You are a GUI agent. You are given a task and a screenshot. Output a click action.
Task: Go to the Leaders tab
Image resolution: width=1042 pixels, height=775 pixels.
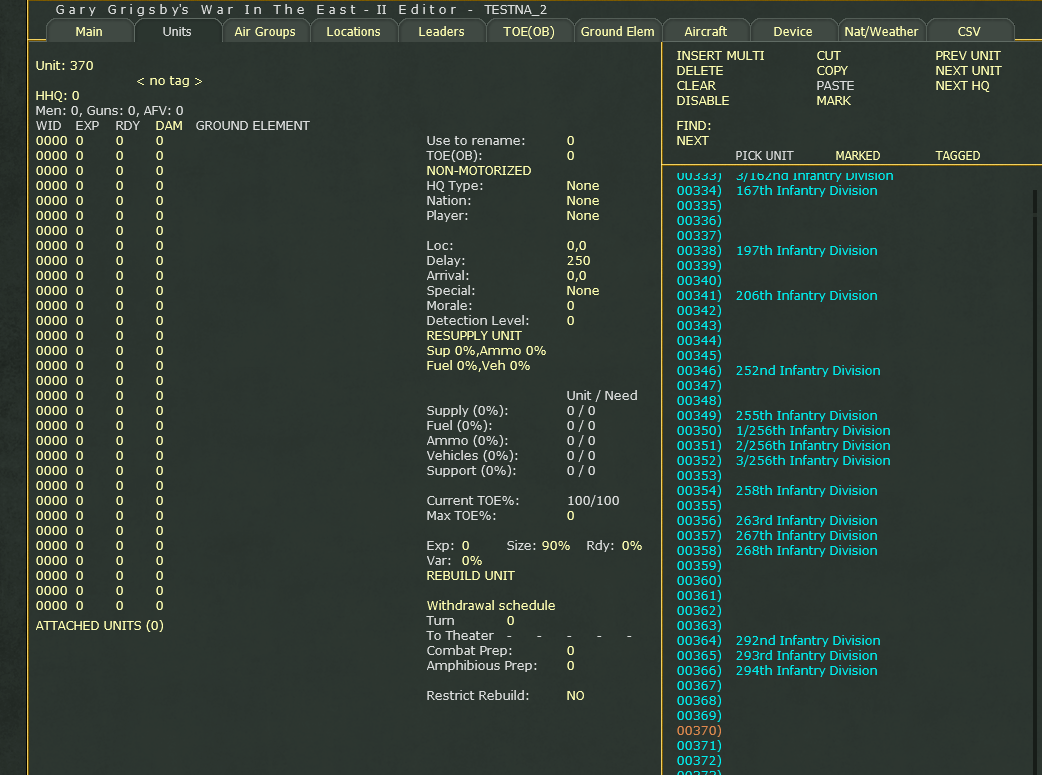(x=441, y=31)
